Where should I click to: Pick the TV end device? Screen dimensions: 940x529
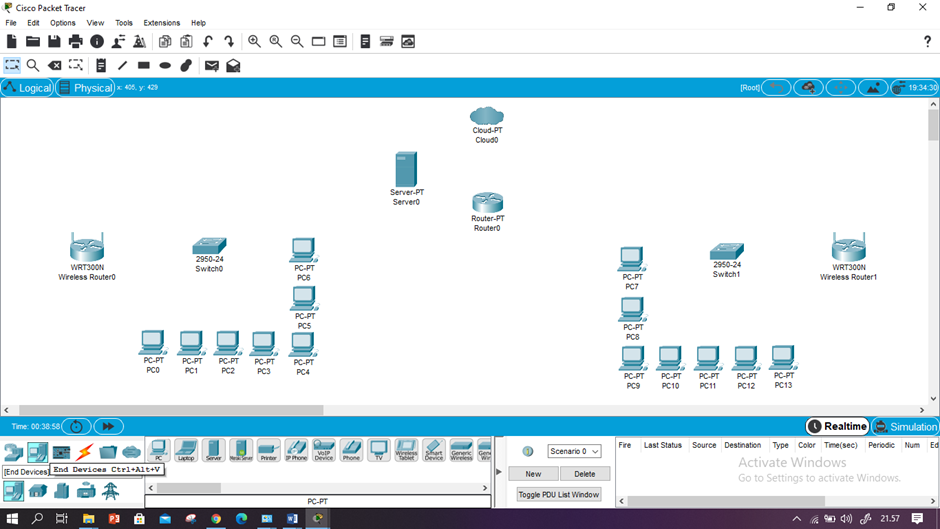pos(379,450)
